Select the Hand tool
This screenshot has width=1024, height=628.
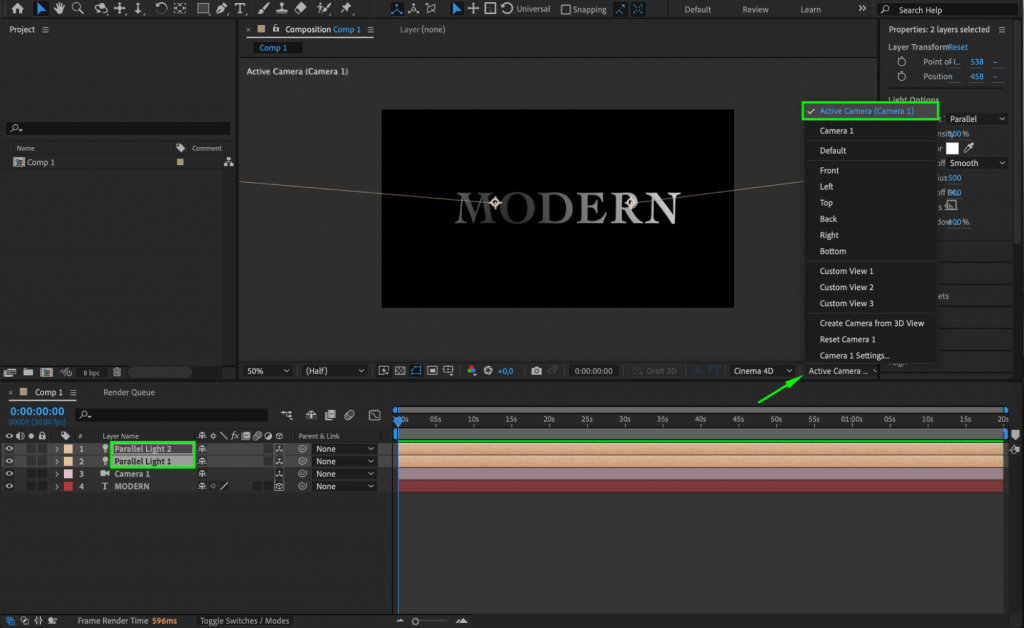(58, 9)
